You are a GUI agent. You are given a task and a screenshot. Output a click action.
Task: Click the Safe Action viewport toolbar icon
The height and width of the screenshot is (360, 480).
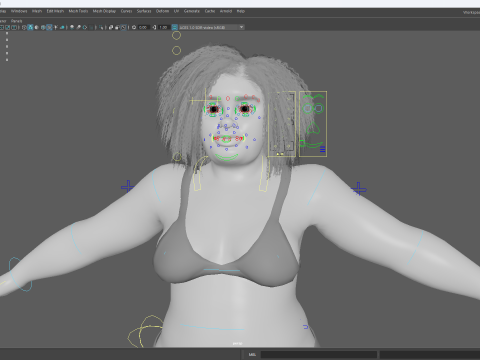pos(8,27)
